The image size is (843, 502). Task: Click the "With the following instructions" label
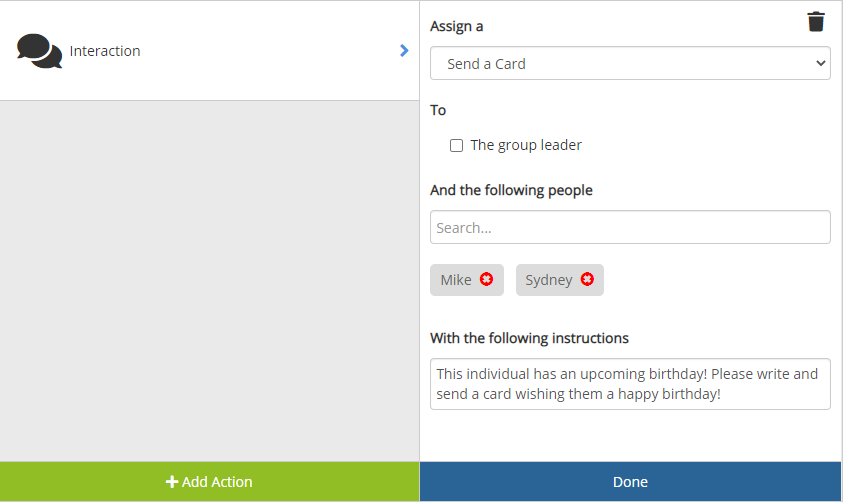[x=529, y=338]
